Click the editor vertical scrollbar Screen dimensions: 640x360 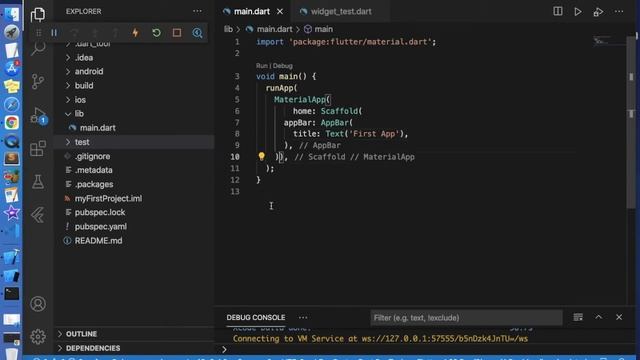pos(631,122)
